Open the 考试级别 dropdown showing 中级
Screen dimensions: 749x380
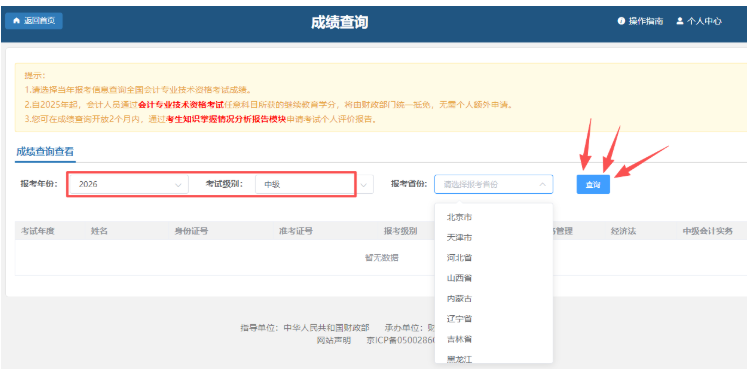tap(314, 184)
